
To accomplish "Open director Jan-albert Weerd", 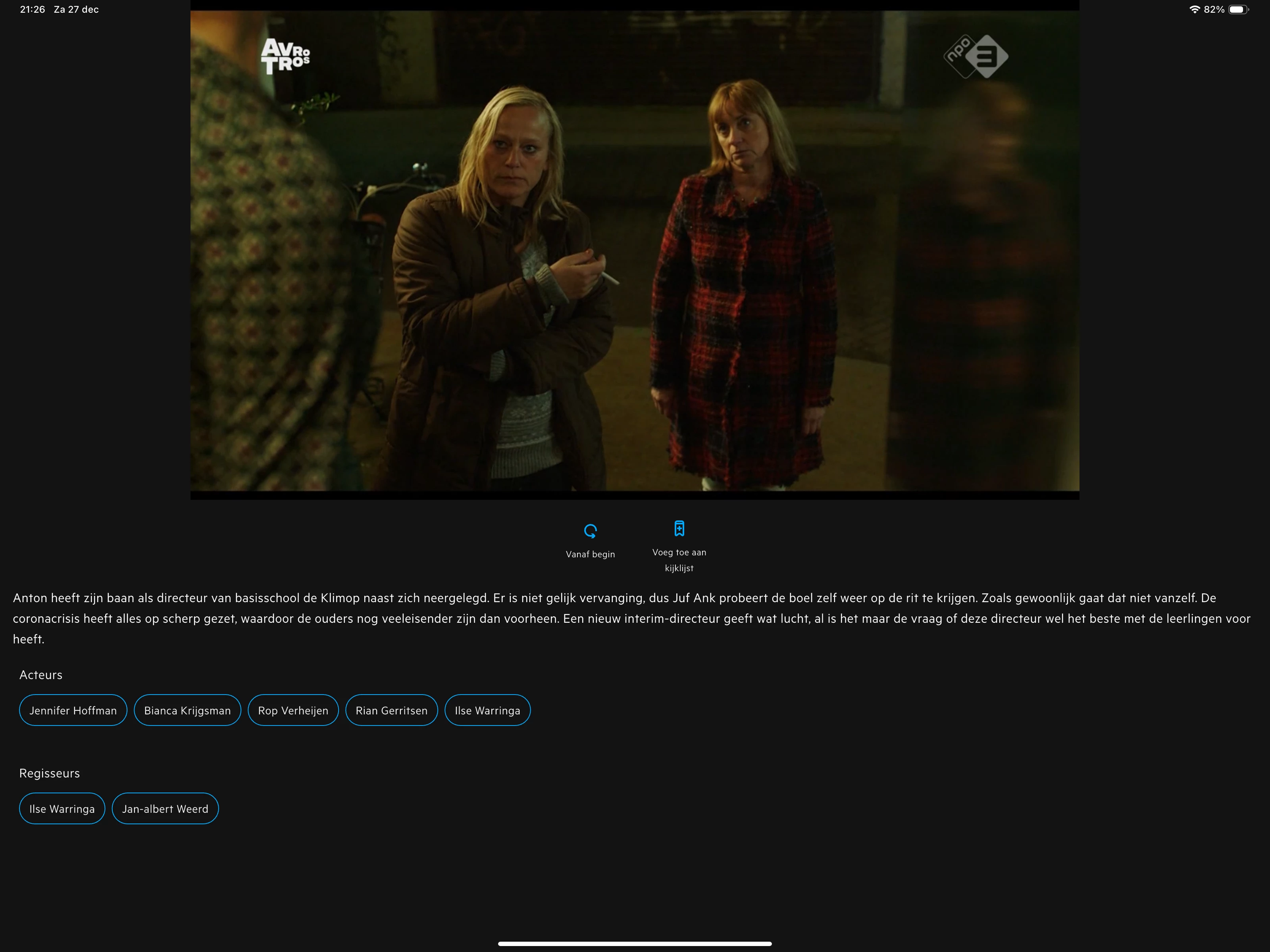I will pyautogui.click(x=165, y=808).
